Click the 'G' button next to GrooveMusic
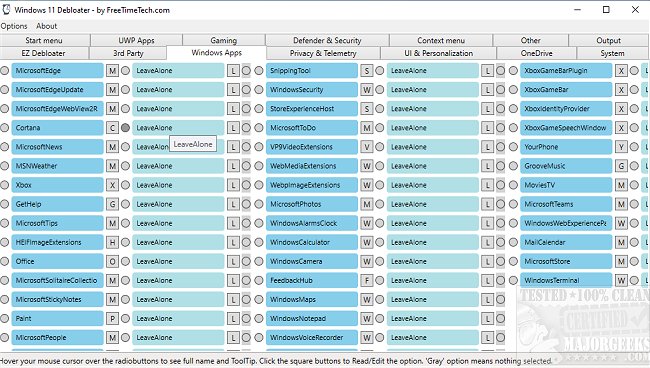650x368 pixels. (621, 166)
